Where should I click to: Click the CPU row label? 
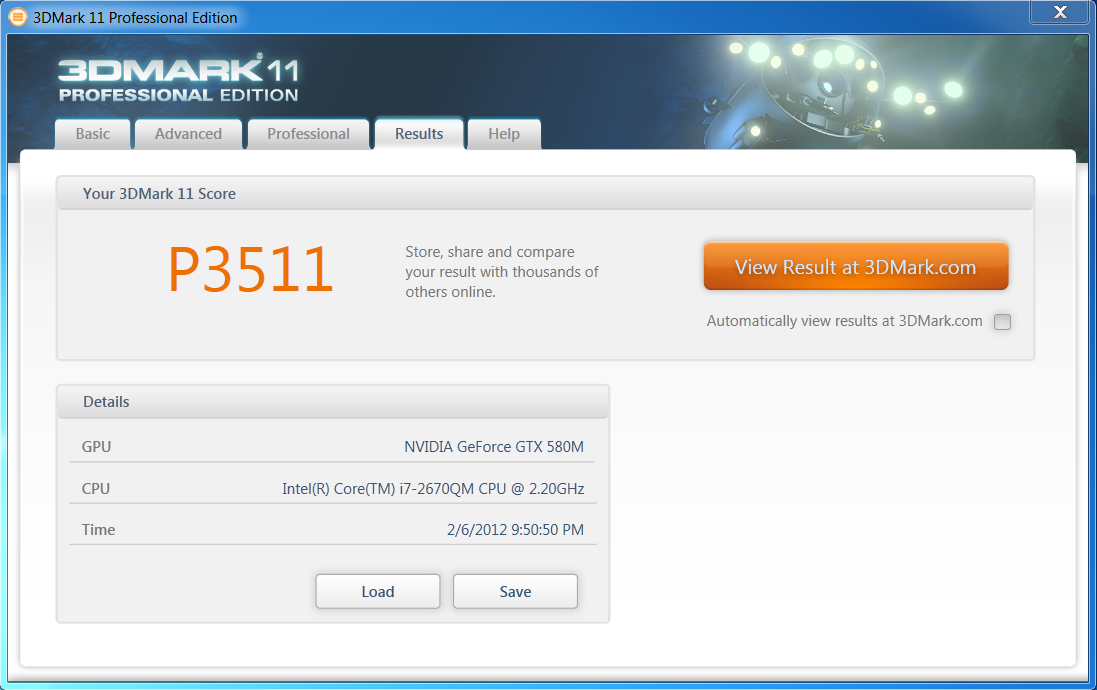(x=96, y=488)
